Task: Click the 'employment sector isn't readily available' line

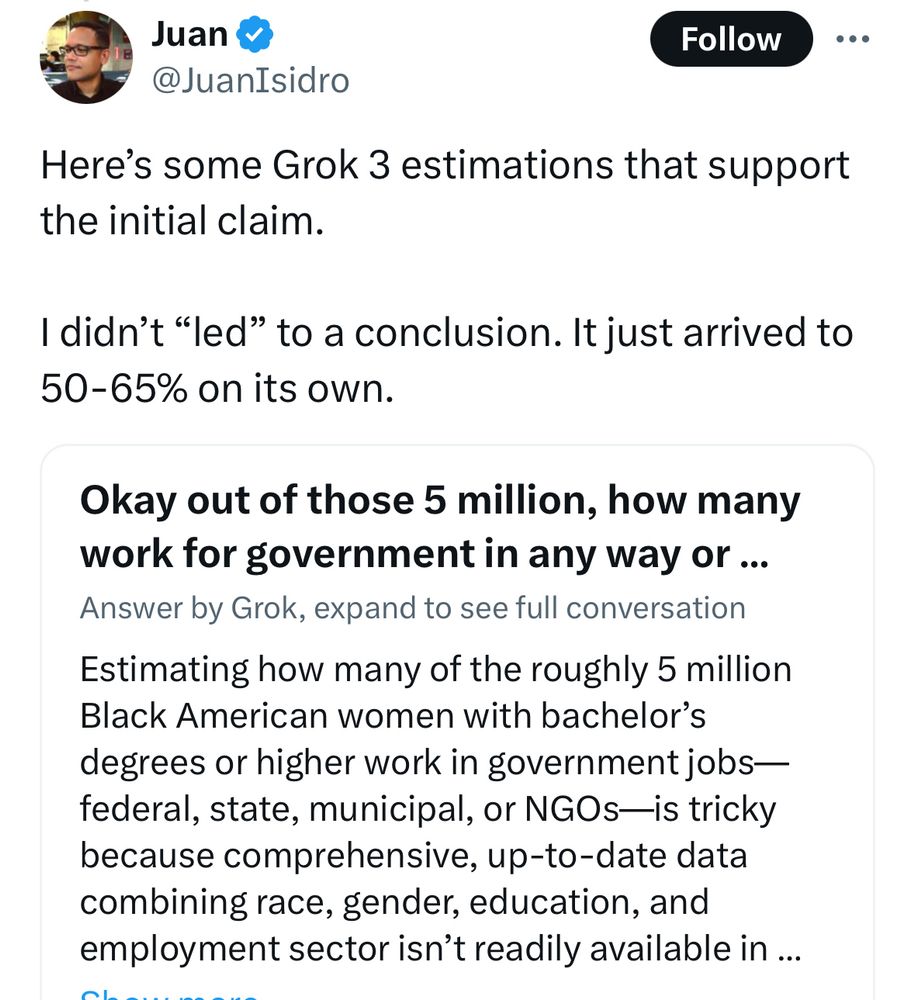Action: (x=440, y=948)
